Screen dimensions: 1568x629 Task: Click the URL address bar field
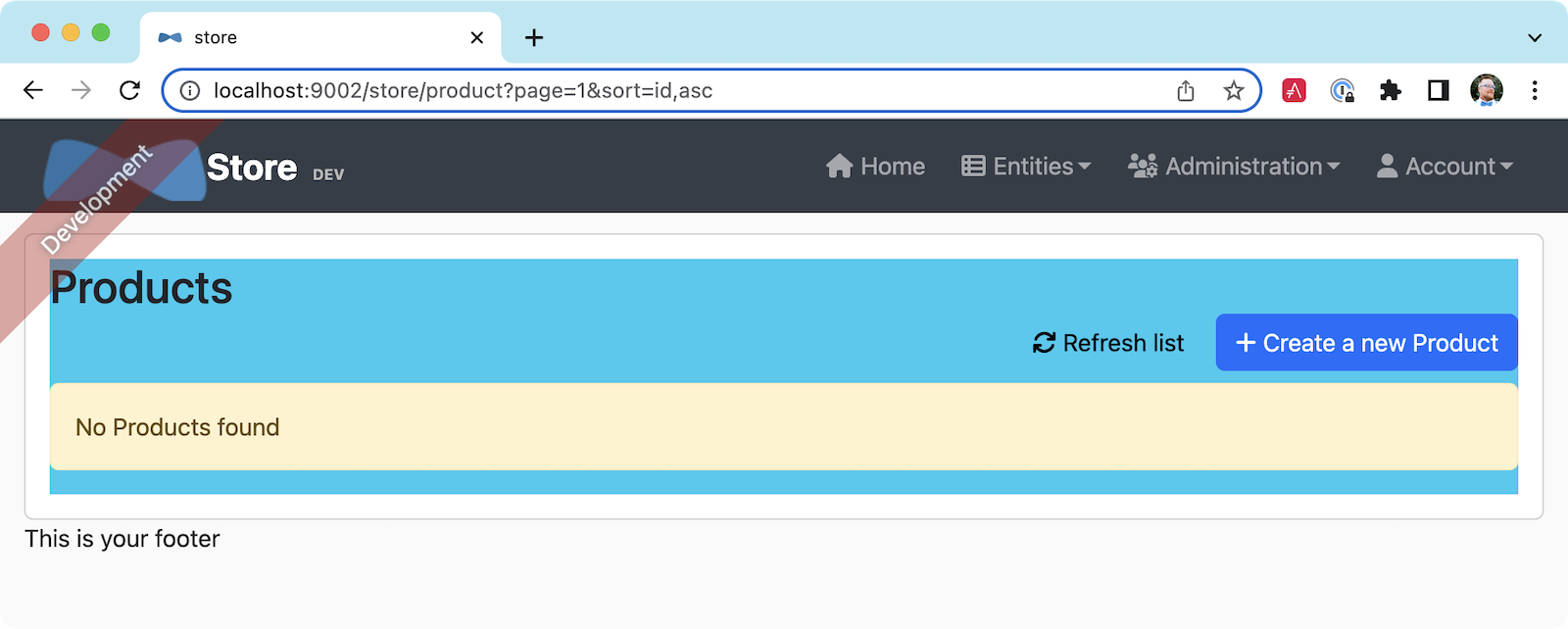(686, 91)
